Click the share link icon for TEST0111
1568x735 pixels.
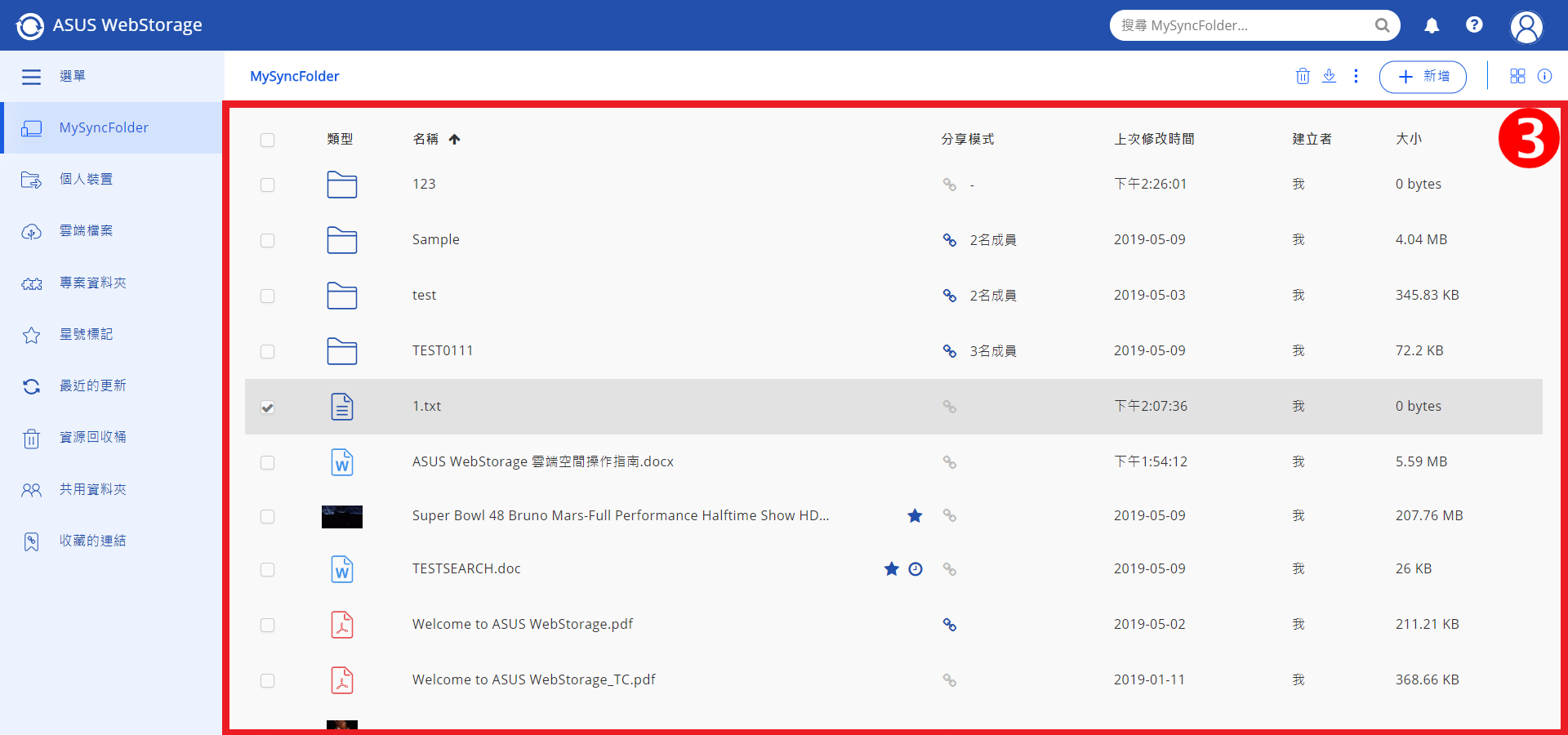pyautogui.click(x=950, y=351)
